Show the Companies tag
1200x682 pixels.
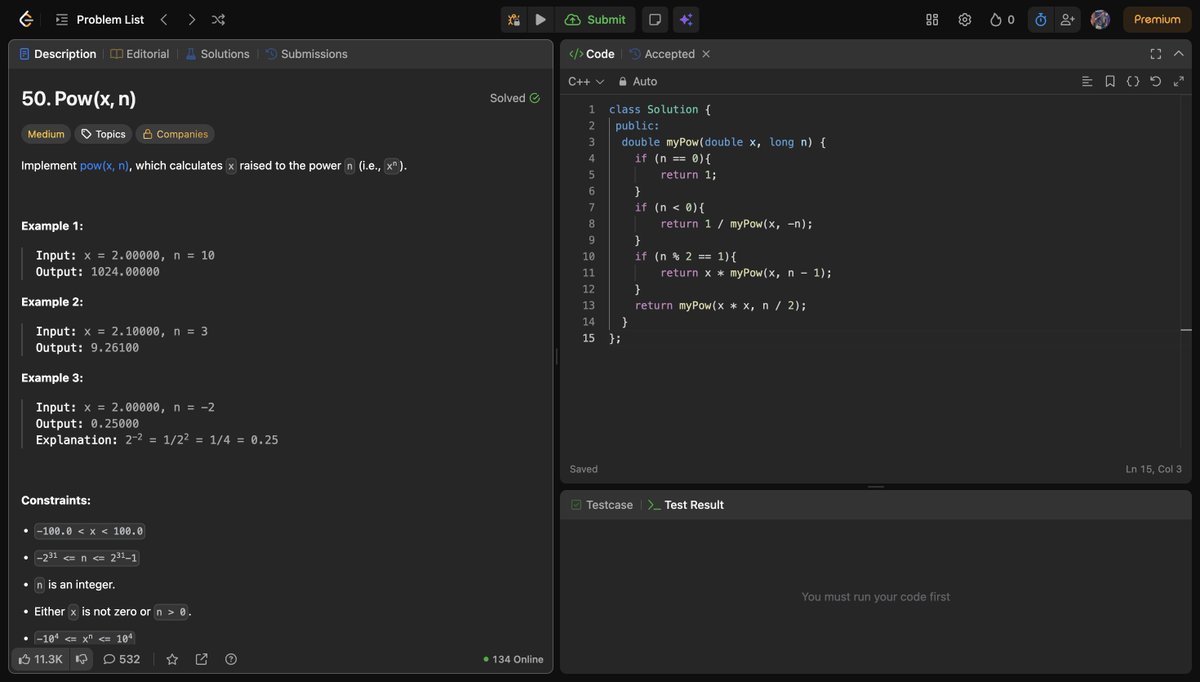175,134
